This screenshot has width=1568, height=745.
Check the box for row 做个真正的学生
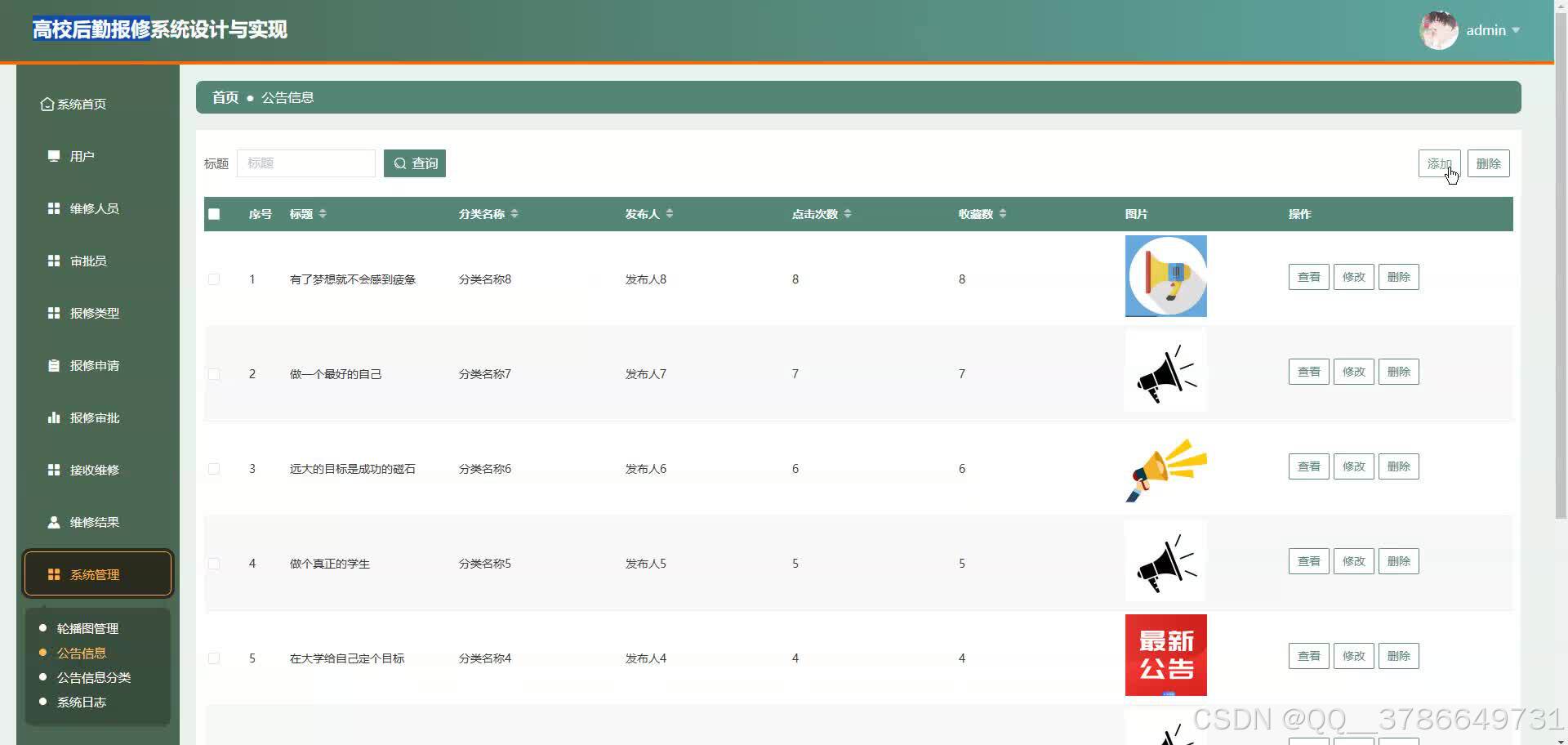pos(214,564)
